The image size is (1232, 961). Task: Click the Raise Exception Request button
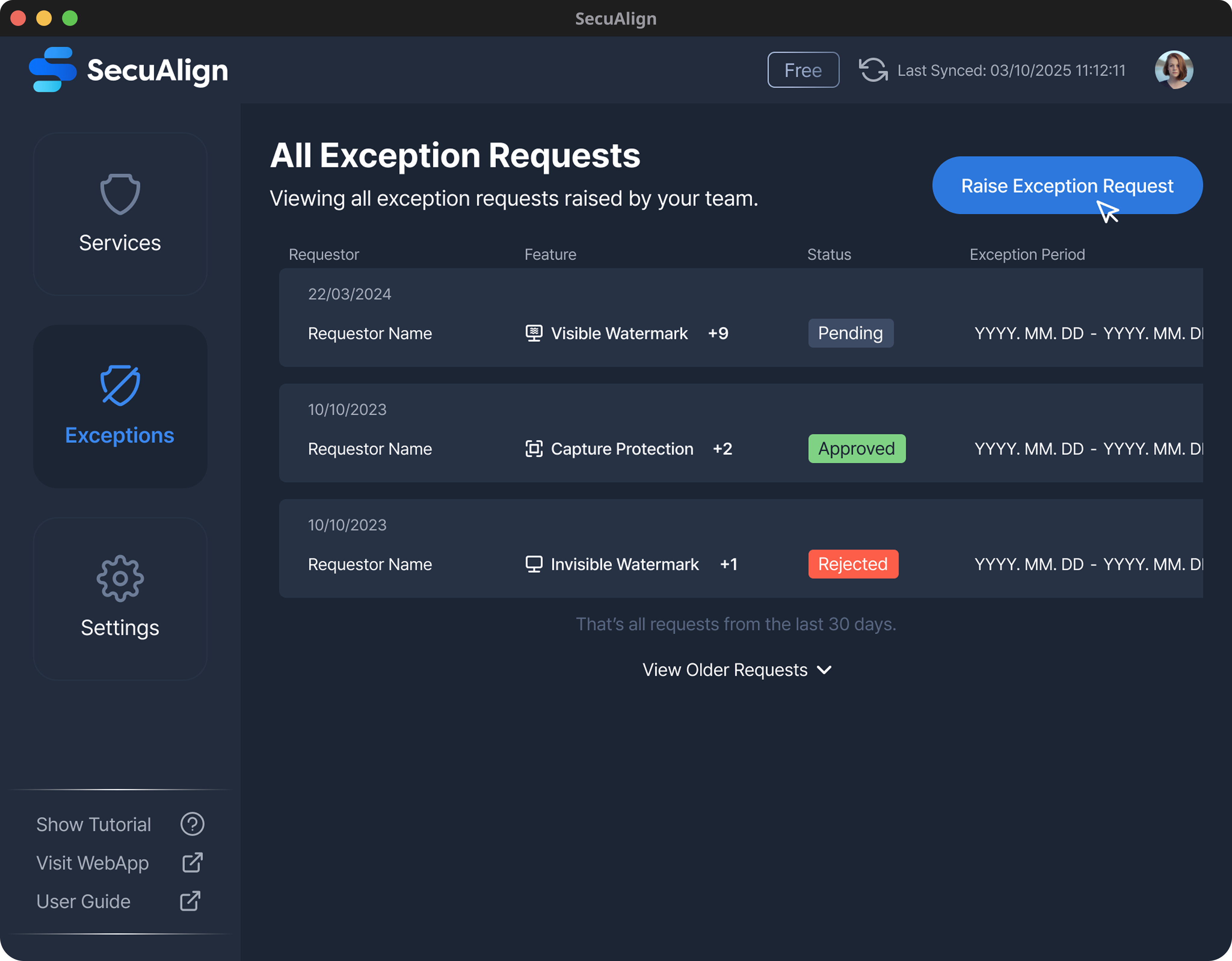tap(1067, 185)
